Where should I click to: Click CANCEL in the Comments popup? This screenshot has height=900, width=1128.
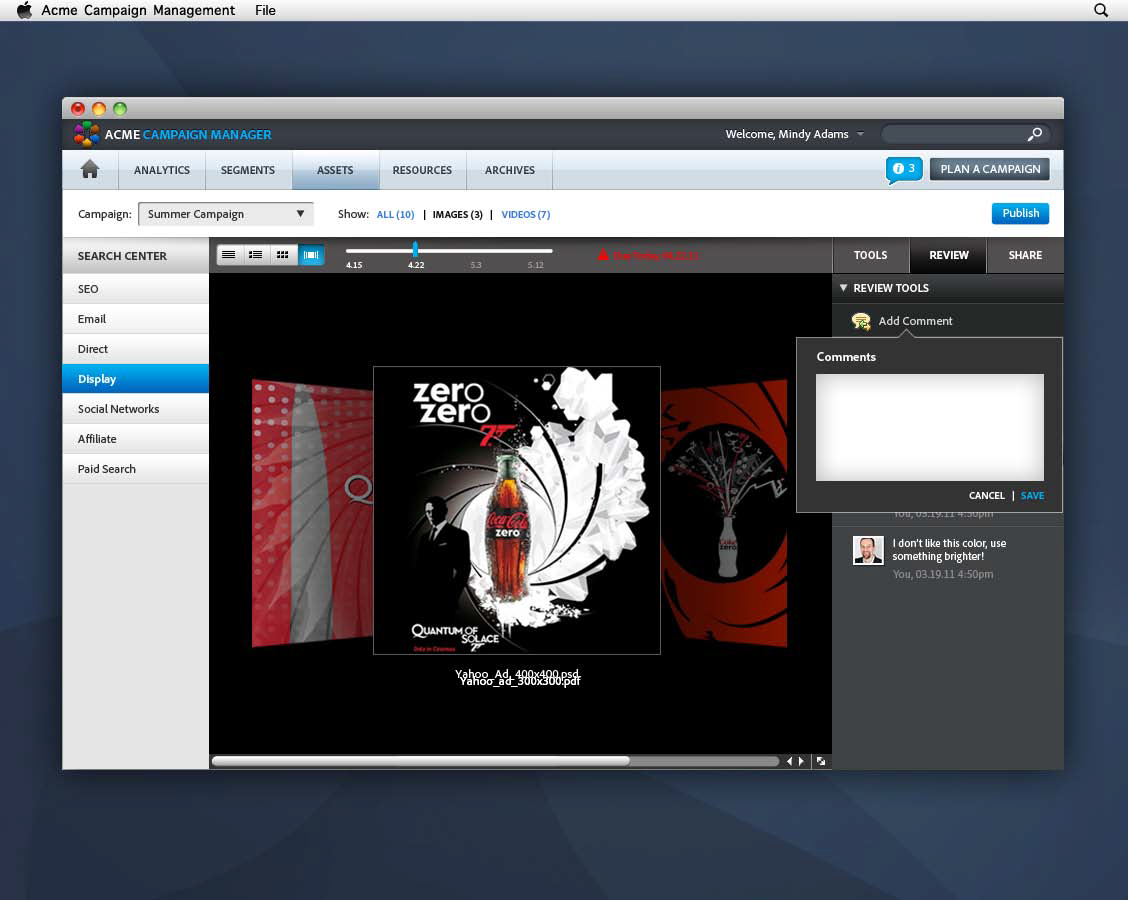[986, 496]
